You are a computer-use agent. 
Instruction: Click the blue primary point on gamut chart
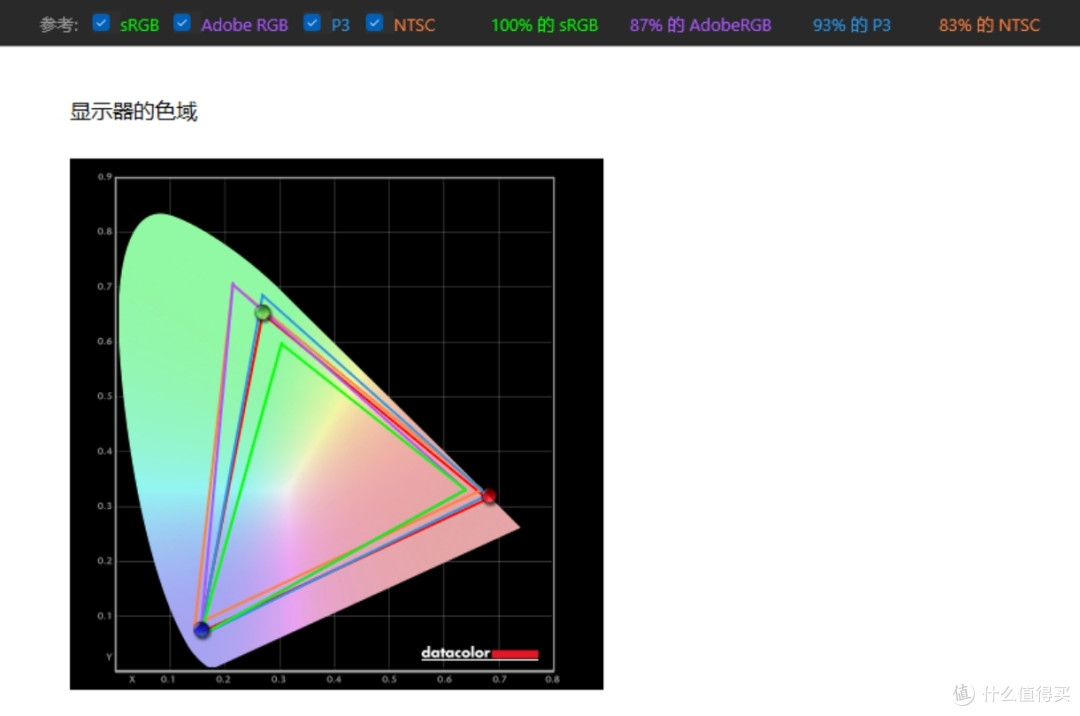202,629
